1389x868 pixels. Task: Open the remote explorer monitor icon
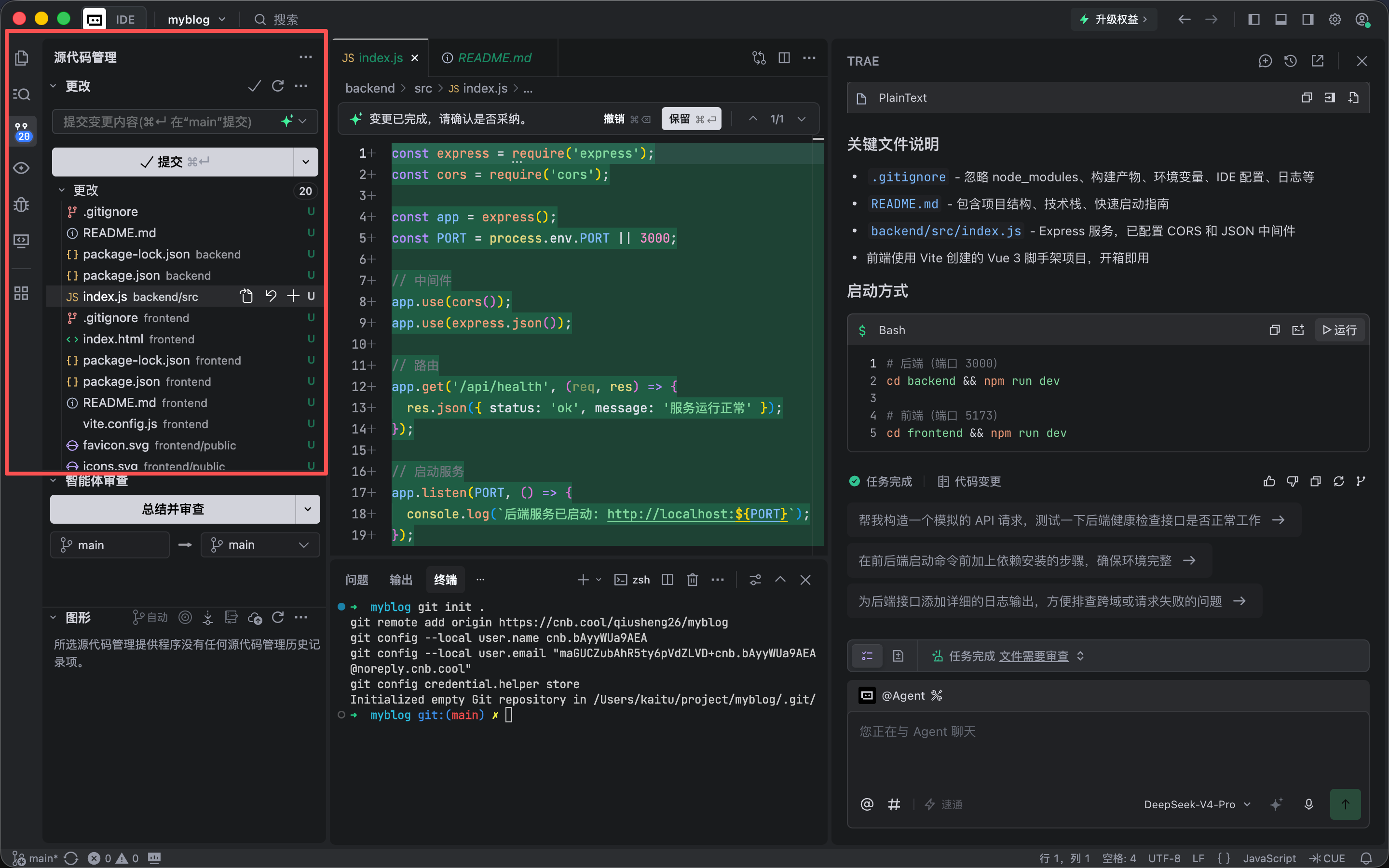point(22,241)
